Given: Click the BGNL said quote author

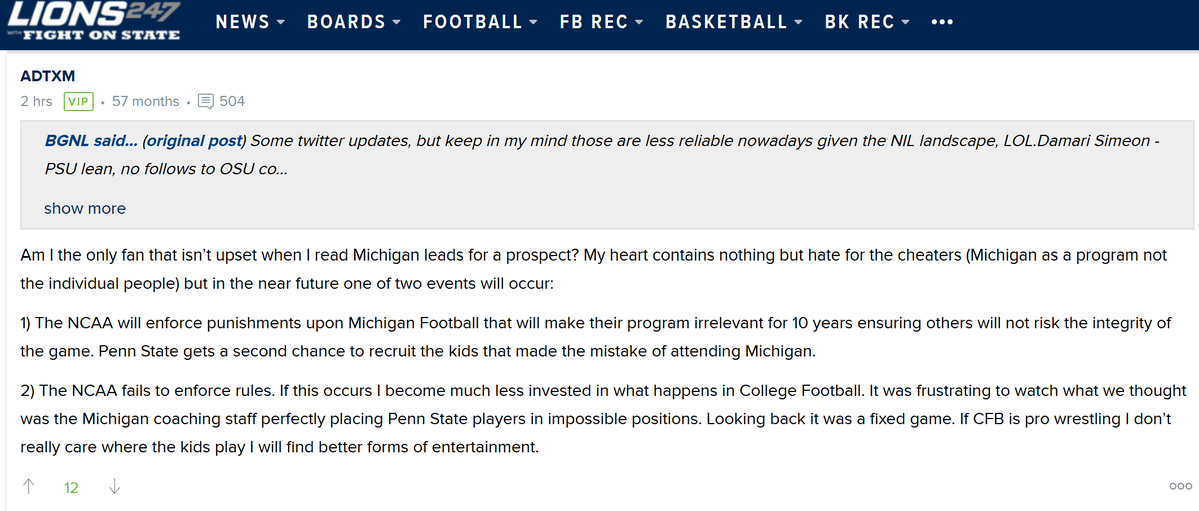Looking at the screenshot, I should (91, 141).
